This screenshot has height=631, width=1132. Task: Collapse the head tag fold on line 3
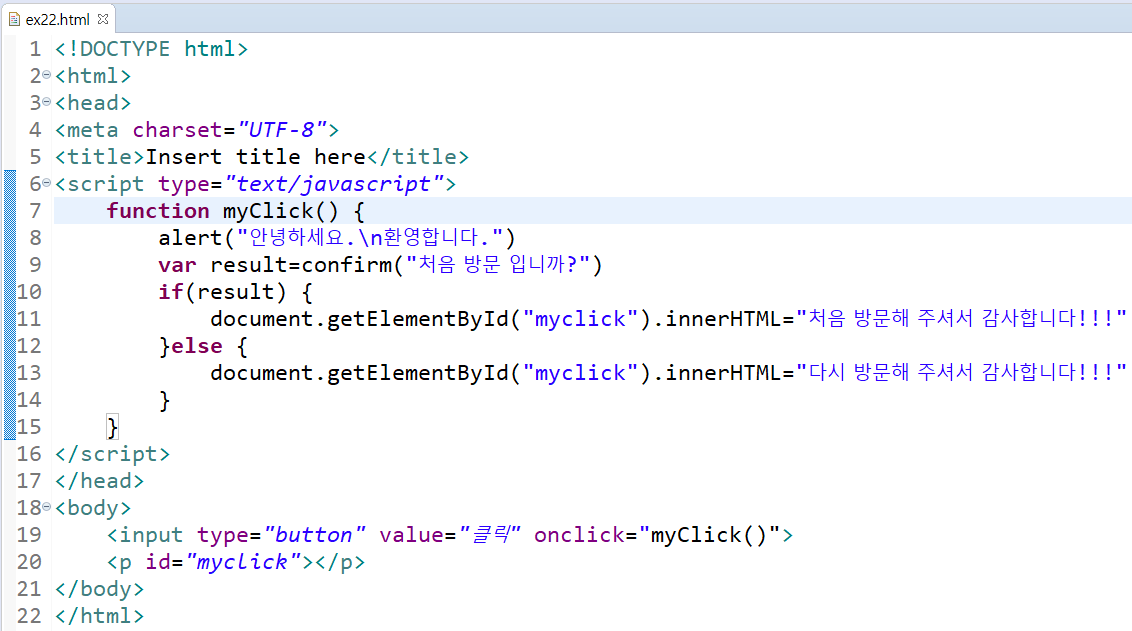[46, 102]
